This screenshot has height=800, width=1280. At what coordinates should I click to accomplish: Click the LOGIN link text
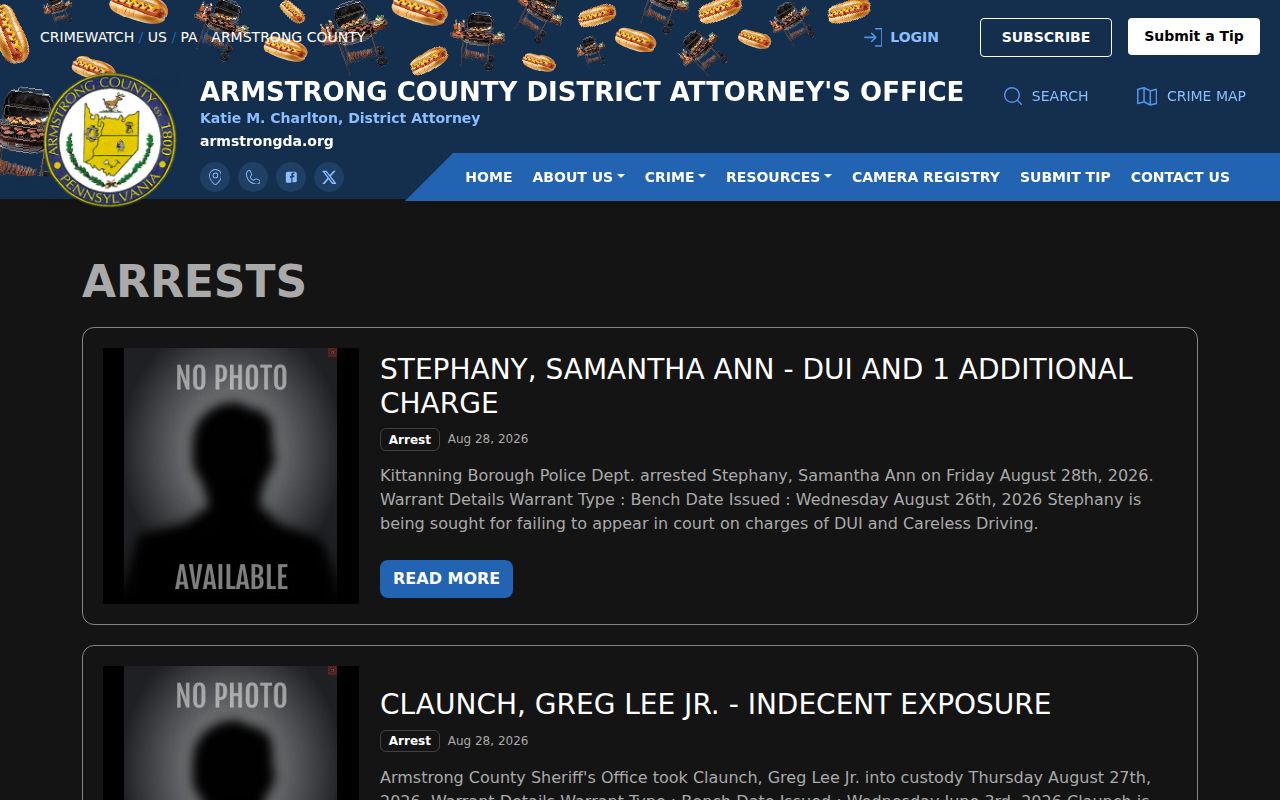(x=914, y=37)
